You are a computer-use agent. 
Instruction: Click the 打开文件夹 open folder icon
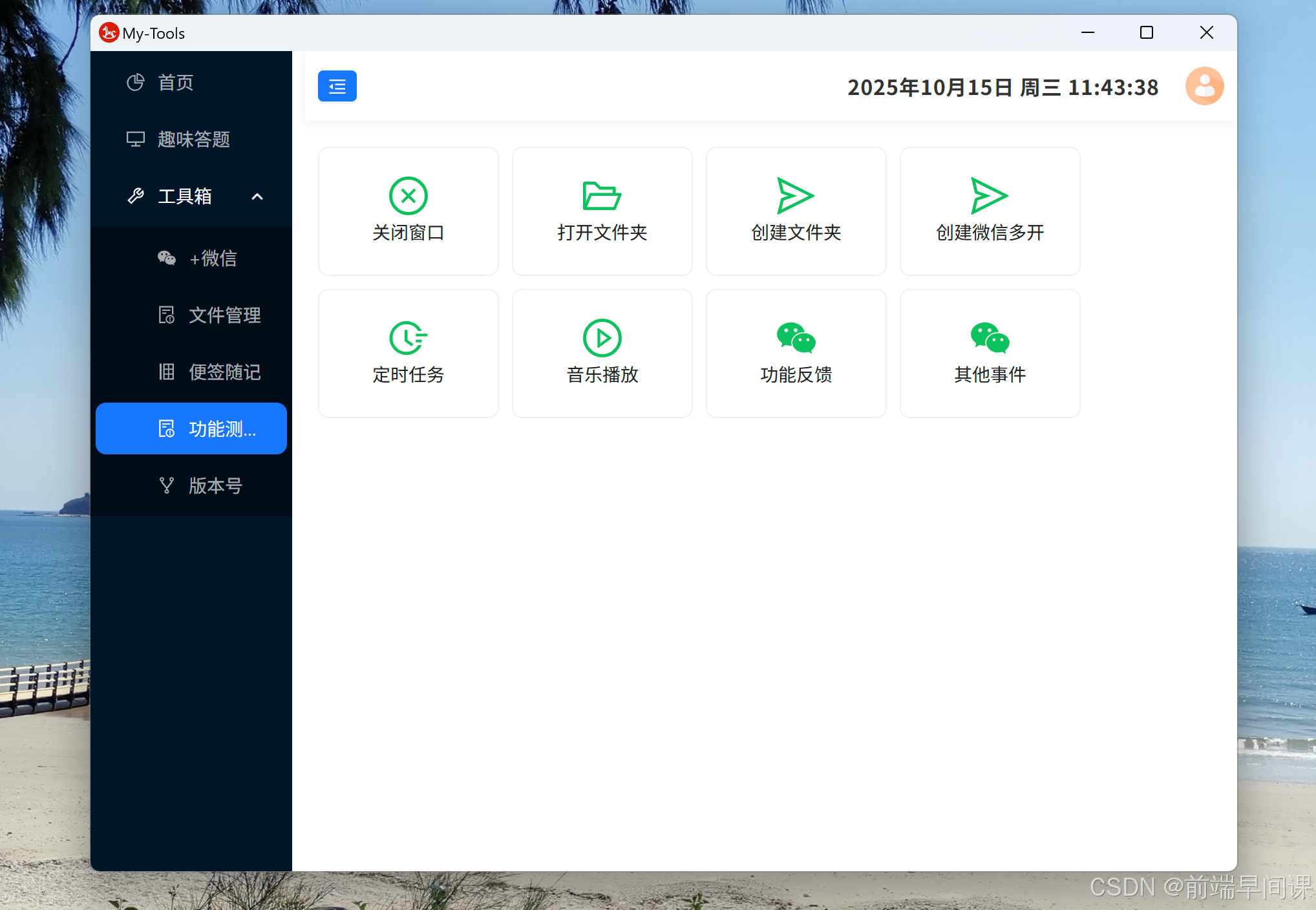pyautogui.click(x=602, y=196)
